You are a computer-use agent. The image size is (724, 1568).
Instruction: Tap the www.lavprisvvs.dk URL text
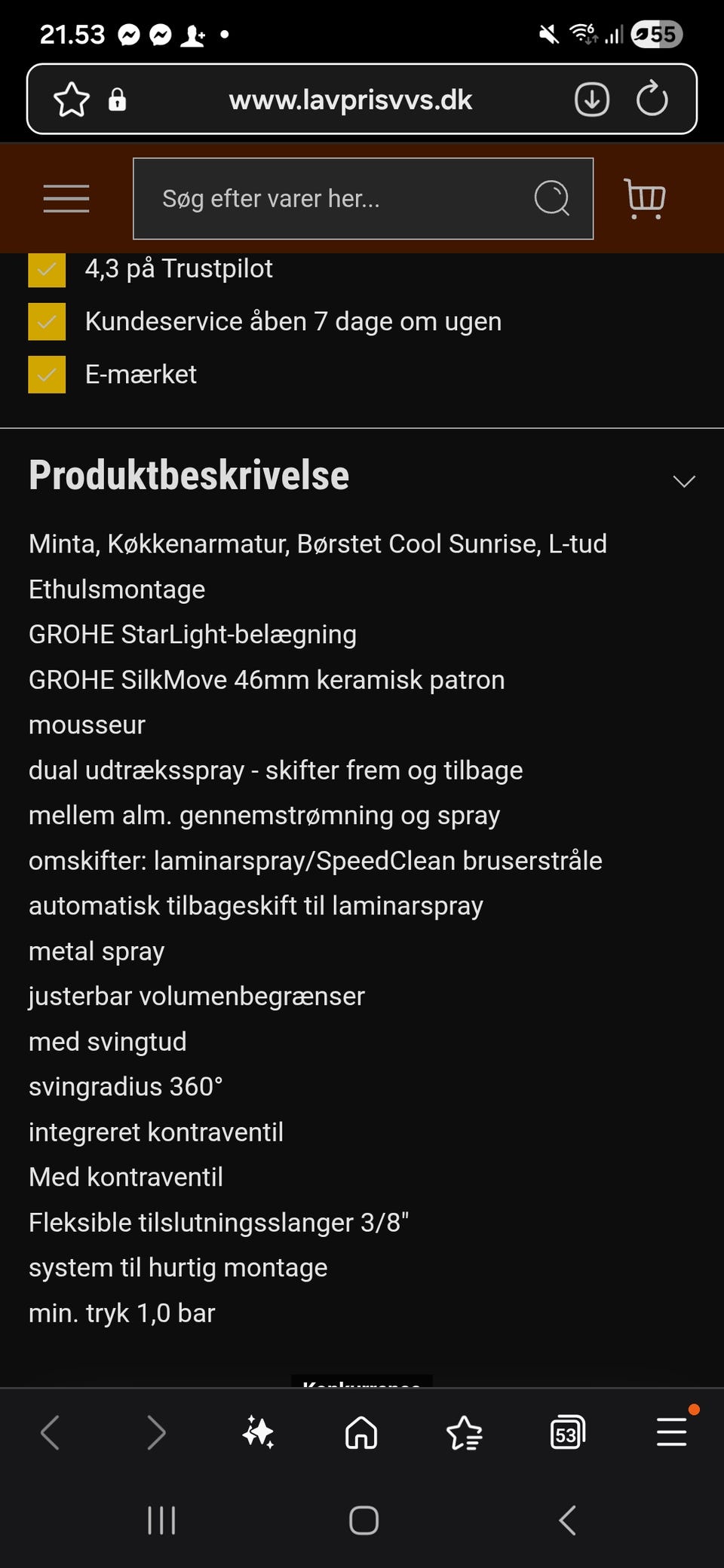coord(351,100)
